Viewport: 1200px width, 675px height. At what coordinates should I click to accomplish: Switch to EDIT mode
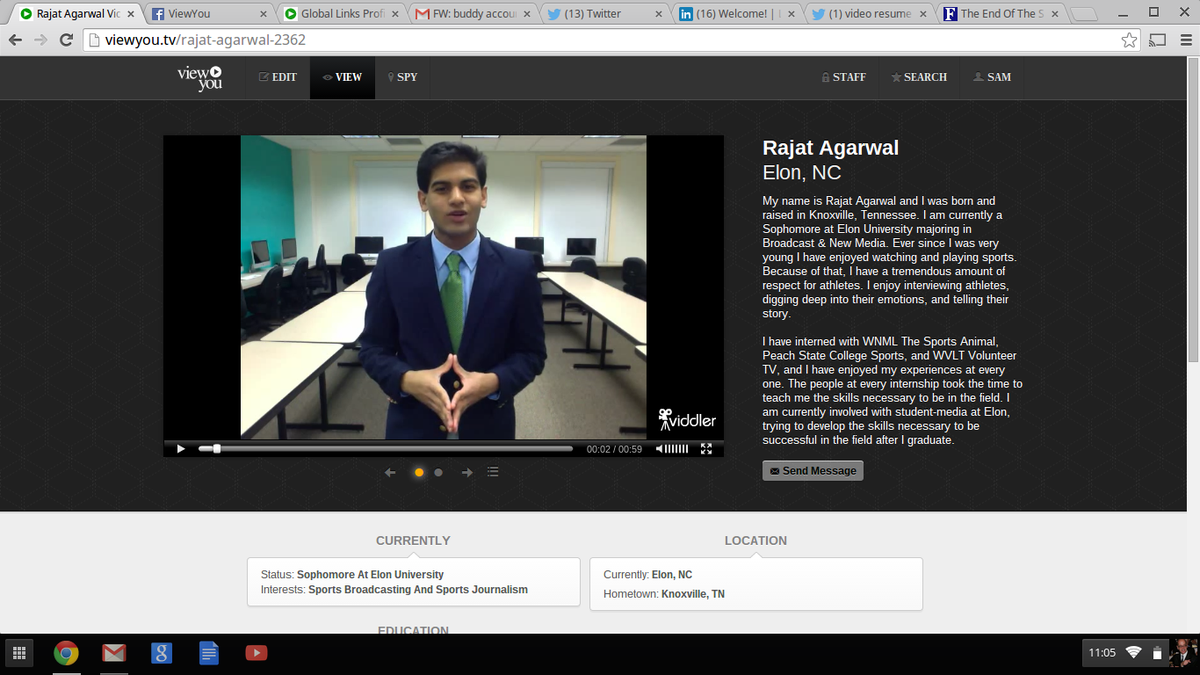point(277,77)
